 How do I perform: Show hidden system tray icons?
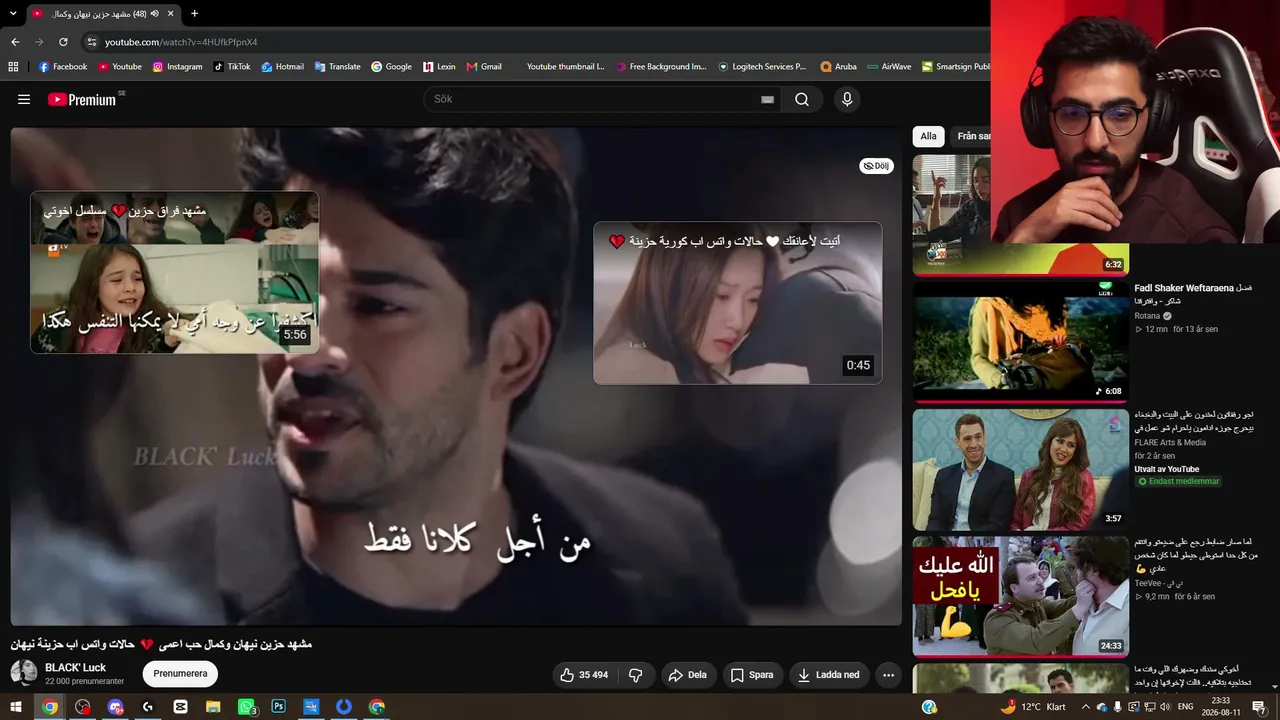tap(1086, 707)
